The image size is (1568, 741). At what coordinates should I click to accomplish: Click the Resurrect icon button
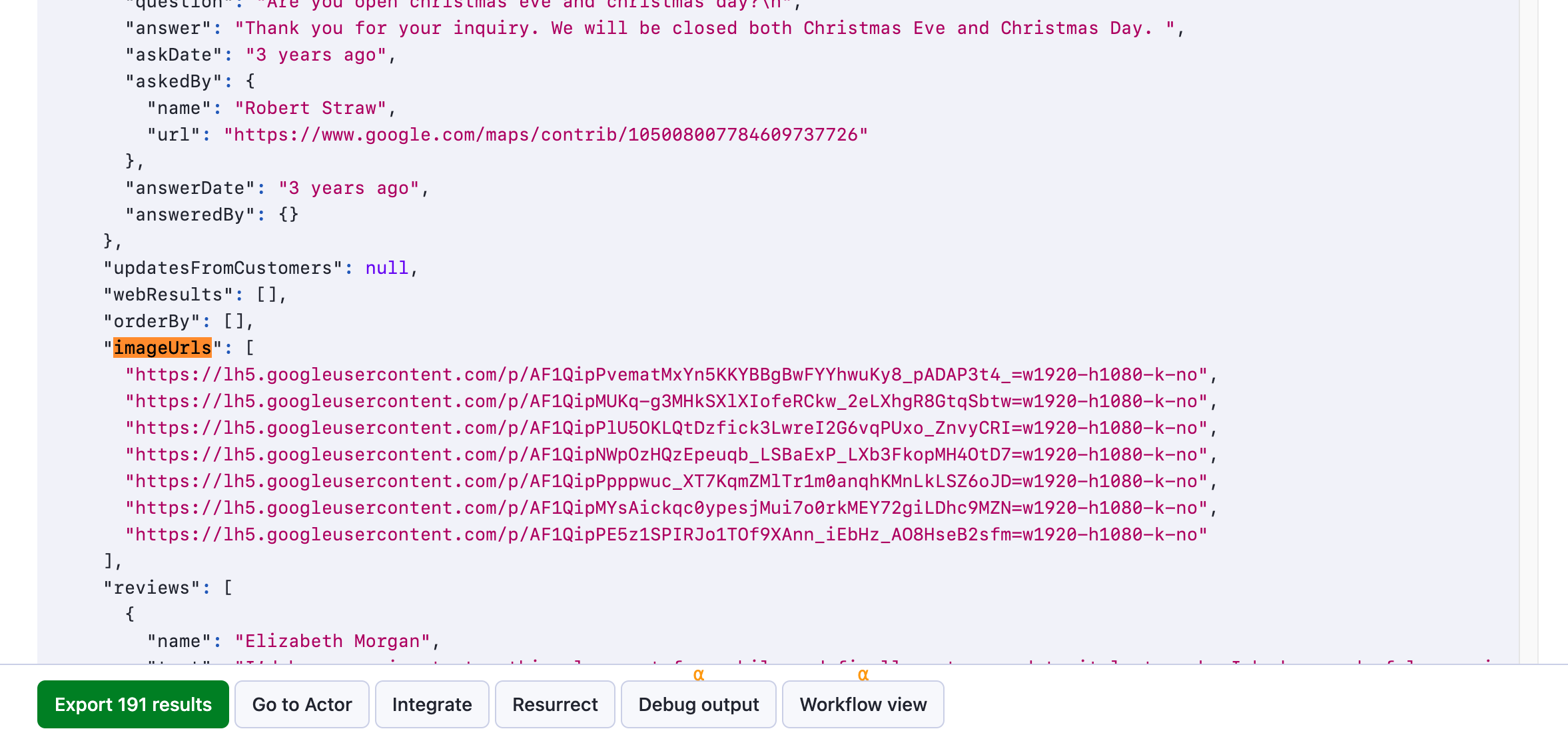click(x=555, y=704)
